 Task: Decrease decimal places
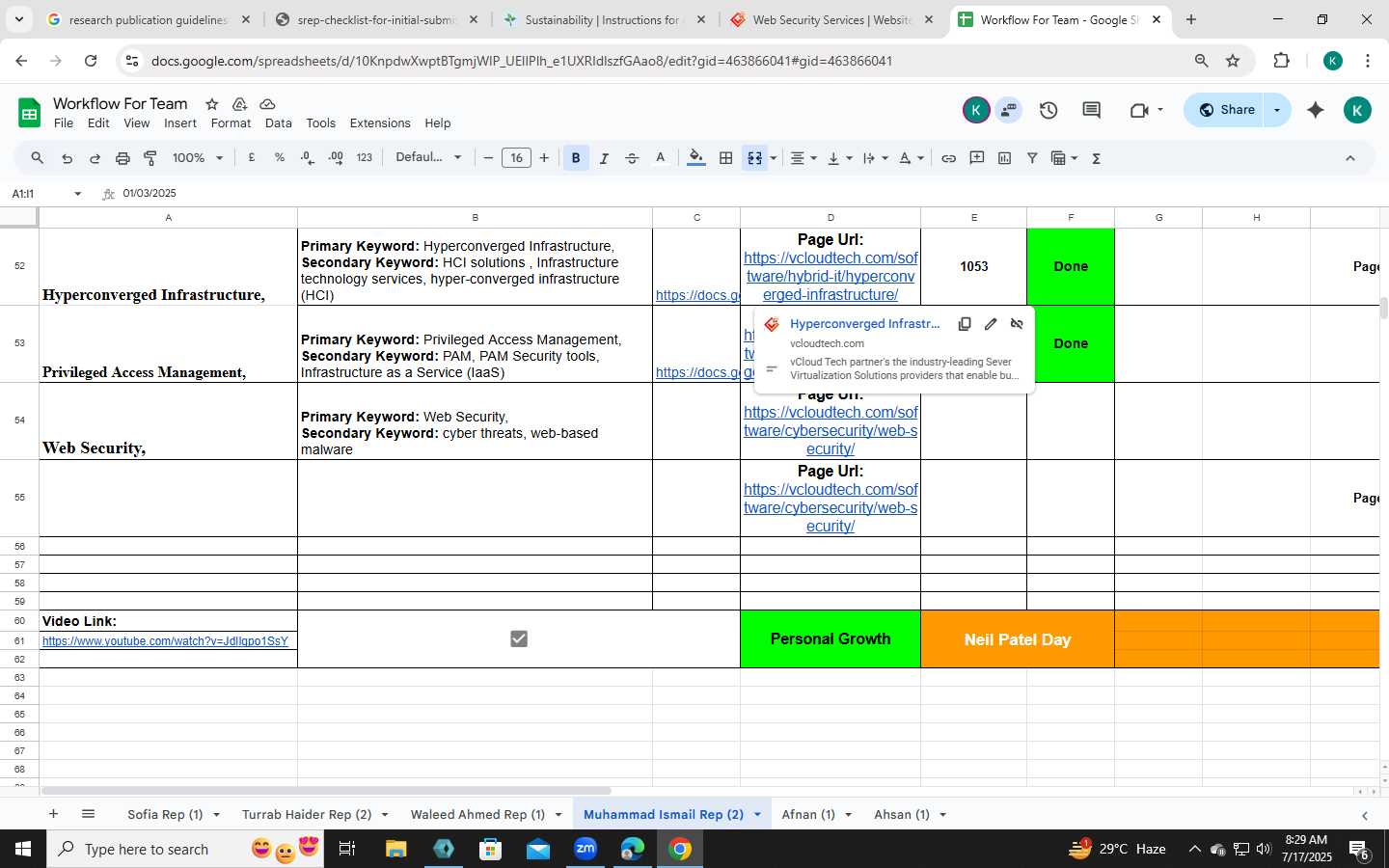click(x=308, y=158)
